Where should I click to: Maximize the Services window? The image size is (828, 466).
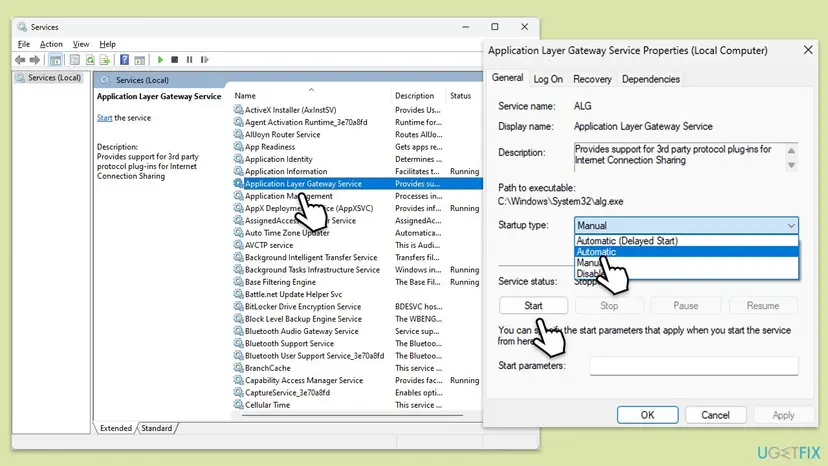495,26
